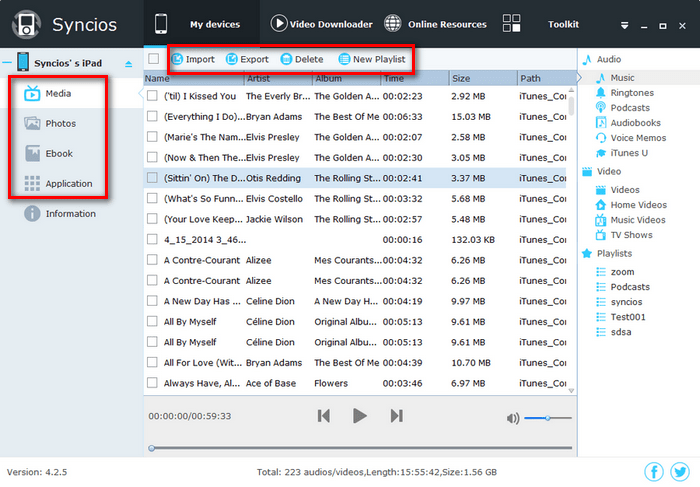This screenshot has width=700, height=487.
Task: Open the Music Videos category
Action: 638,220
